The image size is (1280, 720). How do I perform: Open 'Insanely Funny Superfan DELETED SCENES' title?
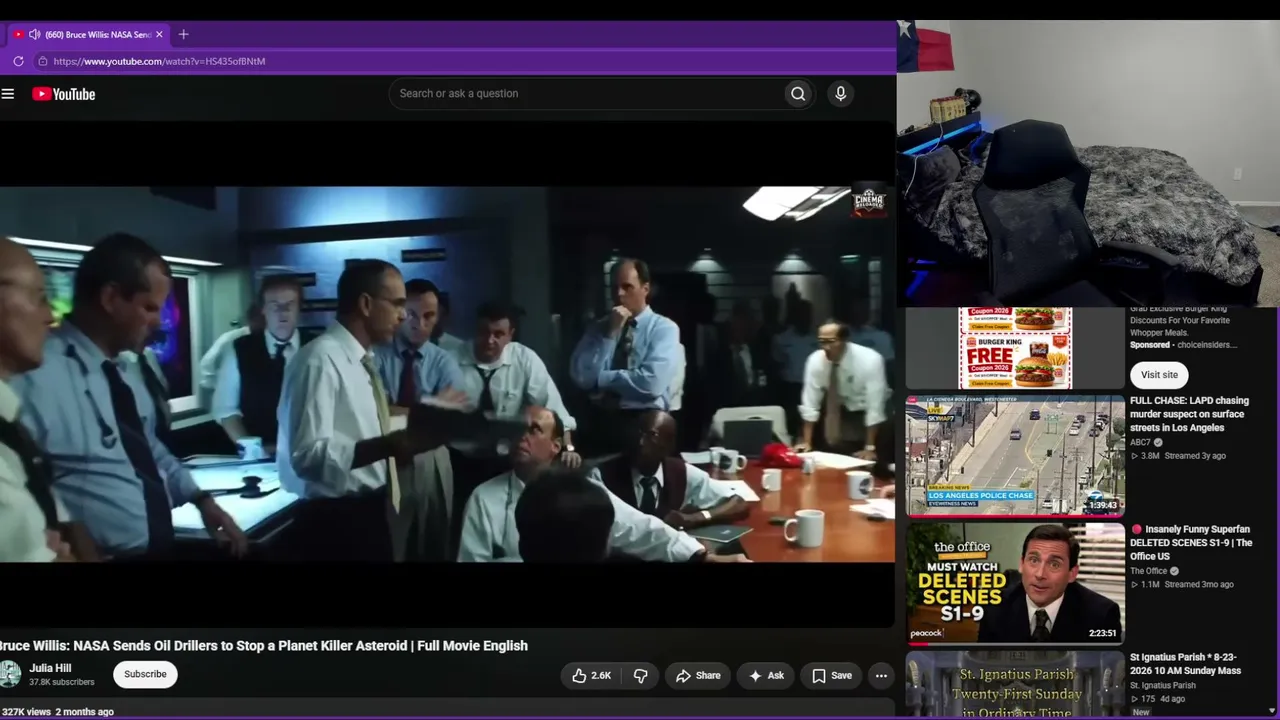coord(1191,543)
